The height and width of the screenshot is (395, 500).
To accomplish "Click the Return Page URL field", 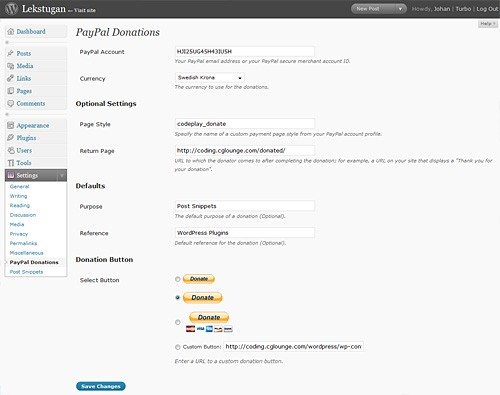I will [245, 151].
